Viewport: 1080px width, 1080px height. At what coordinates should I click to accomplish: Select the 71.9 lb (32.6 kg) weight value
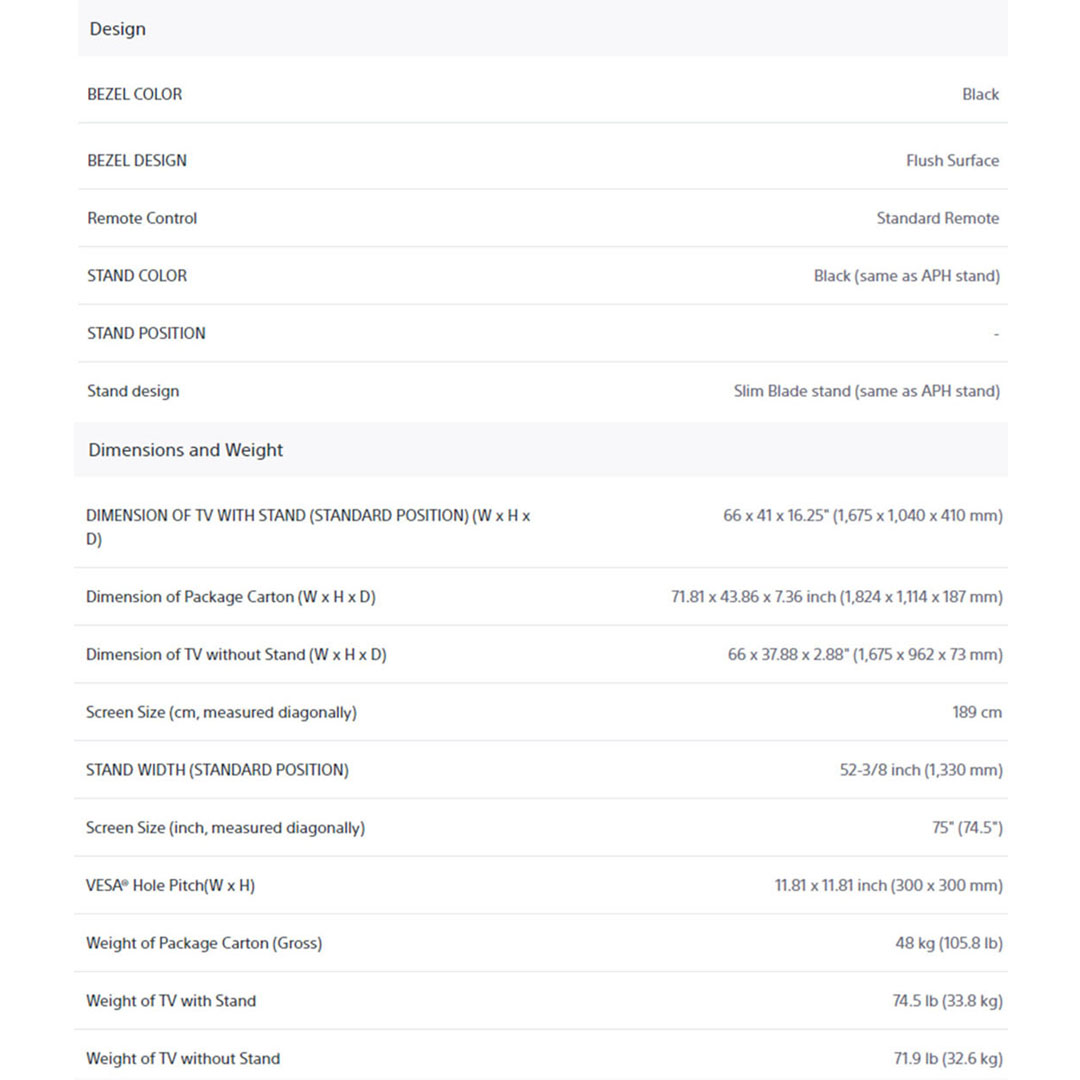947,1059
